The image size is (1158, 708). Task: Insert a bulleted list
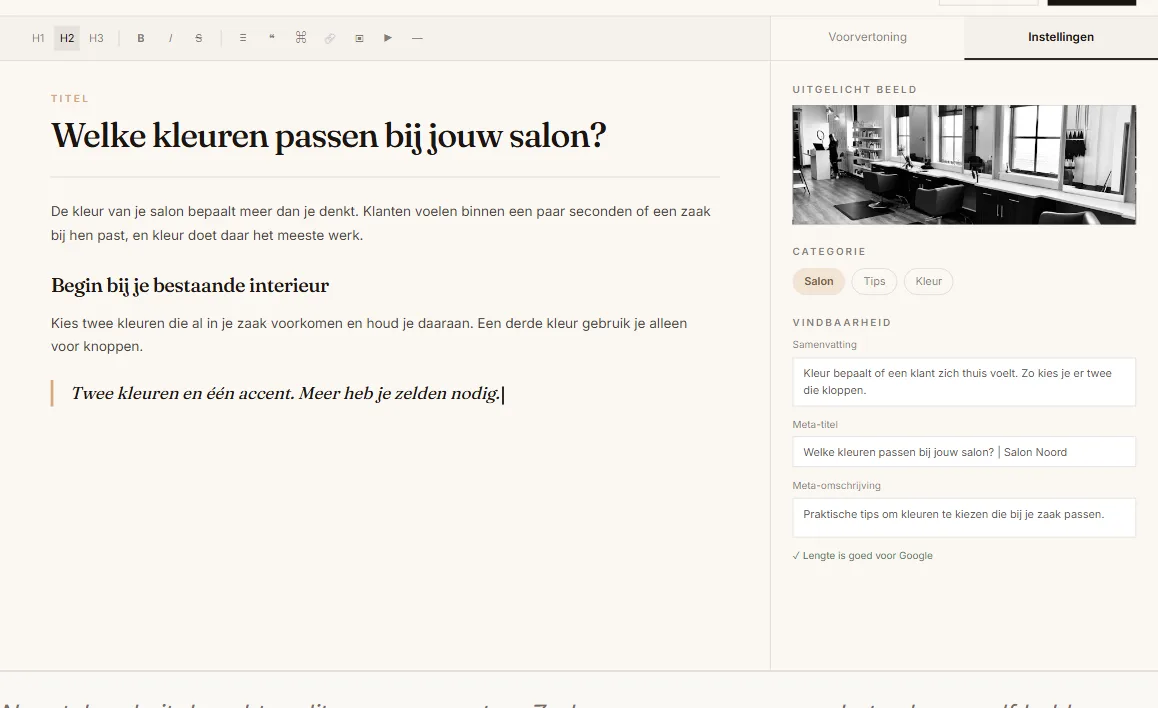242,38
